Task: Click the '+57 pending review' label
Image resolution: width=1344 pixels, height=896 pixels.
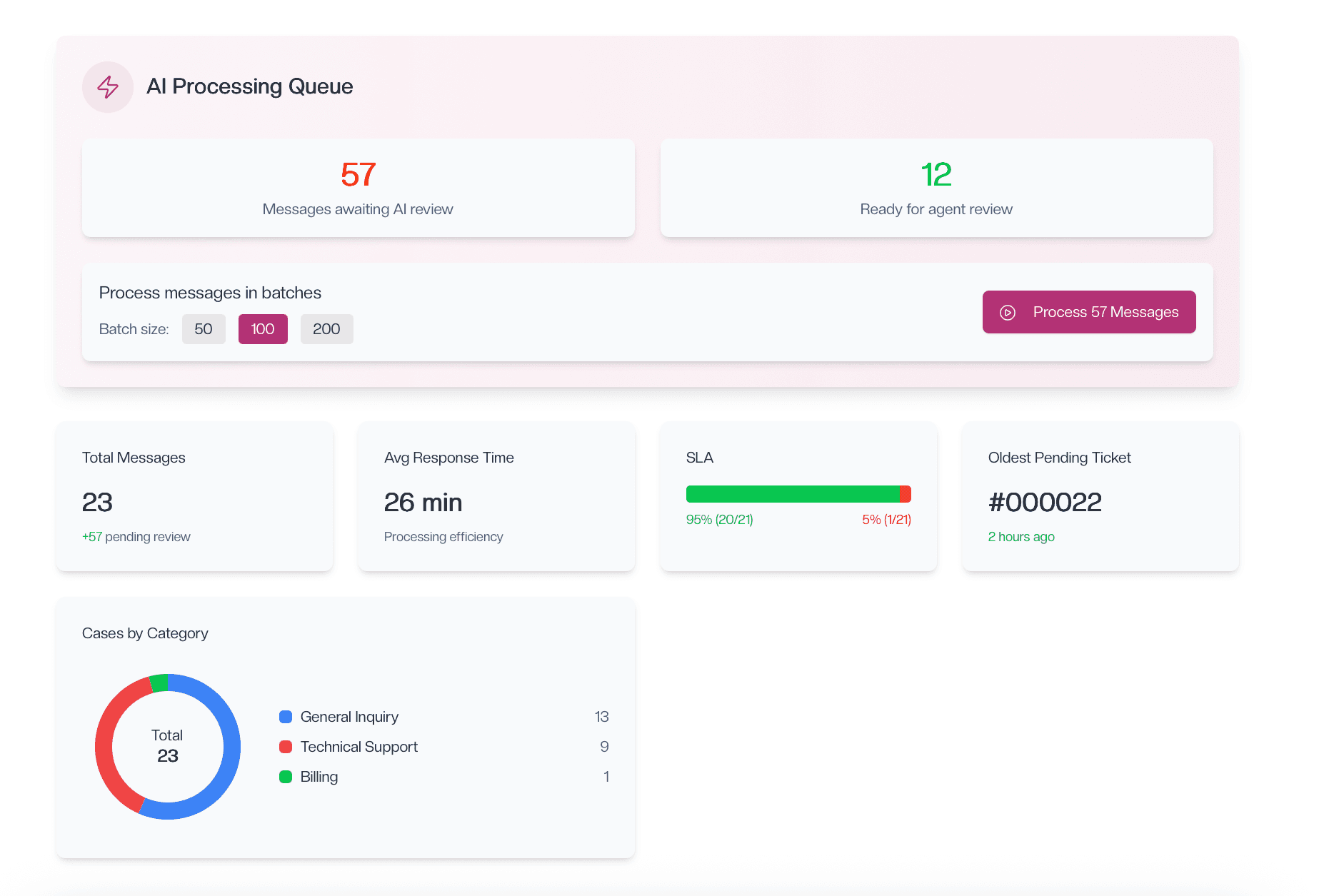Action: (136, 536)
